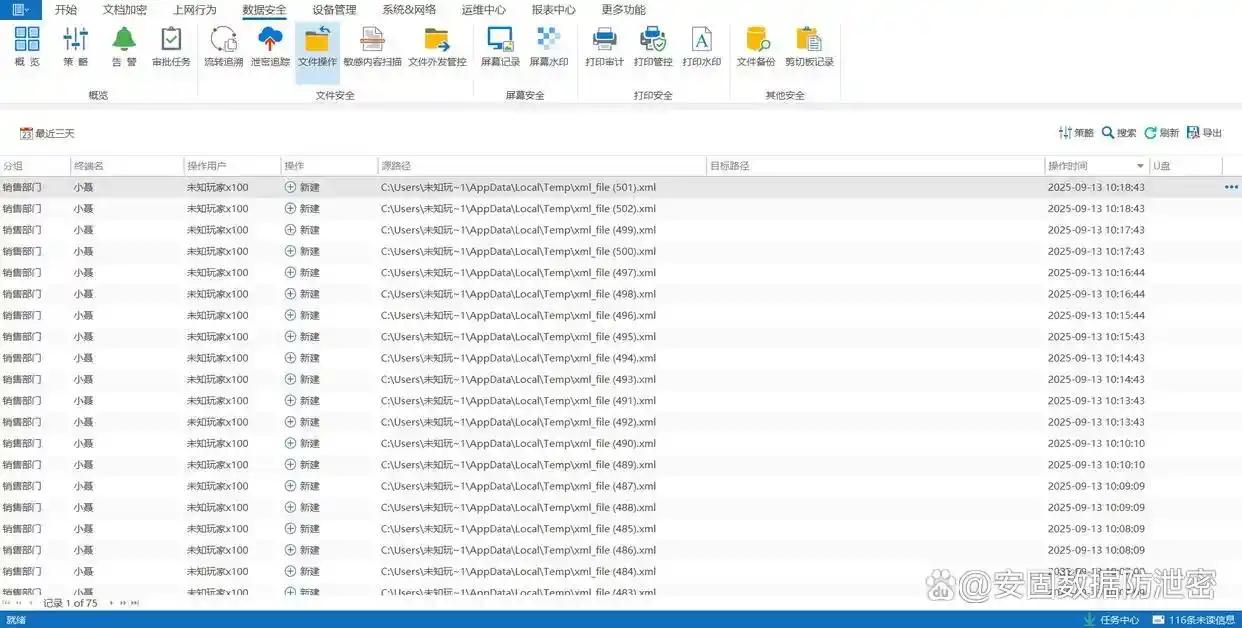The height and width of the screenshot is (628, 1242).
Task: Click 未知玩家x100 in the xml_file (485).xml row
Action: click(x=217, y=529)
